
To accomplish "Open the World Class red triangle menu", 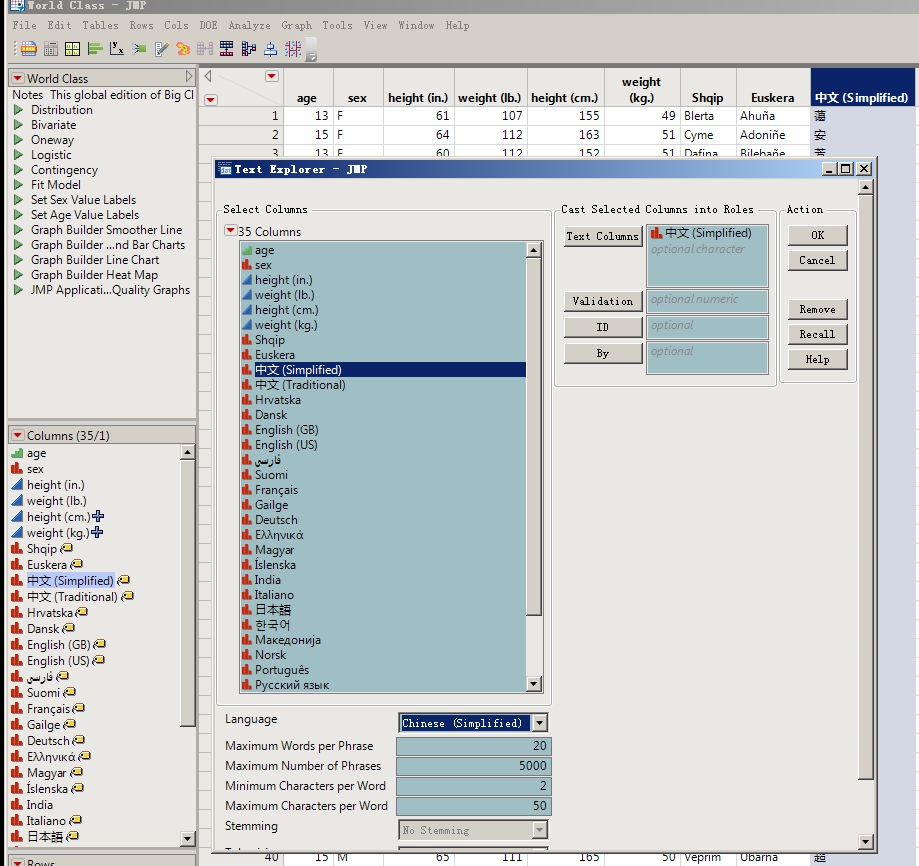I will (x=17, y=78).
